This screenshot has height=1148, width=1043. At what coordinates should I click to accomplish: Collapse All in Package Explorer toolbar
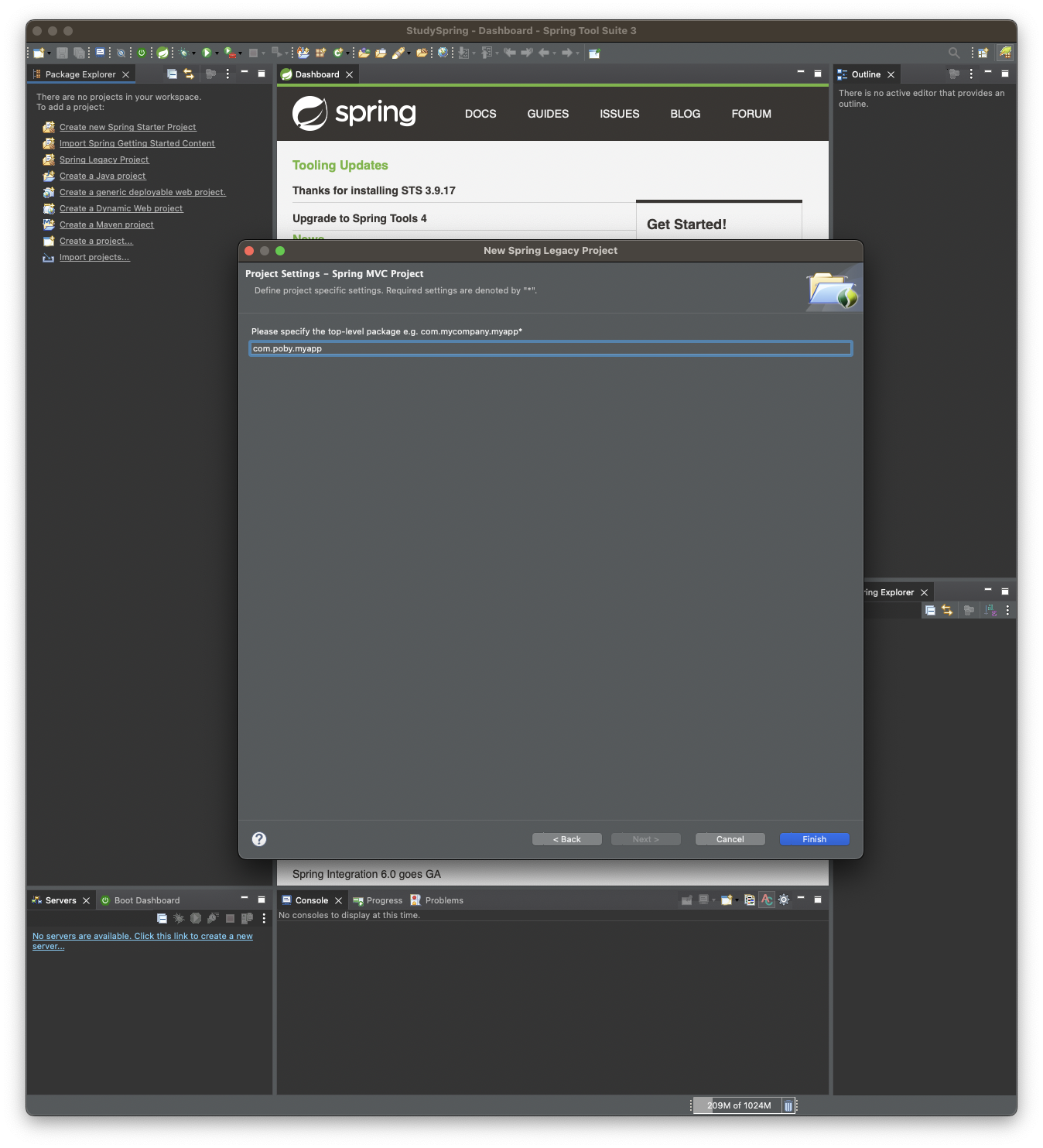pos(172,74)
